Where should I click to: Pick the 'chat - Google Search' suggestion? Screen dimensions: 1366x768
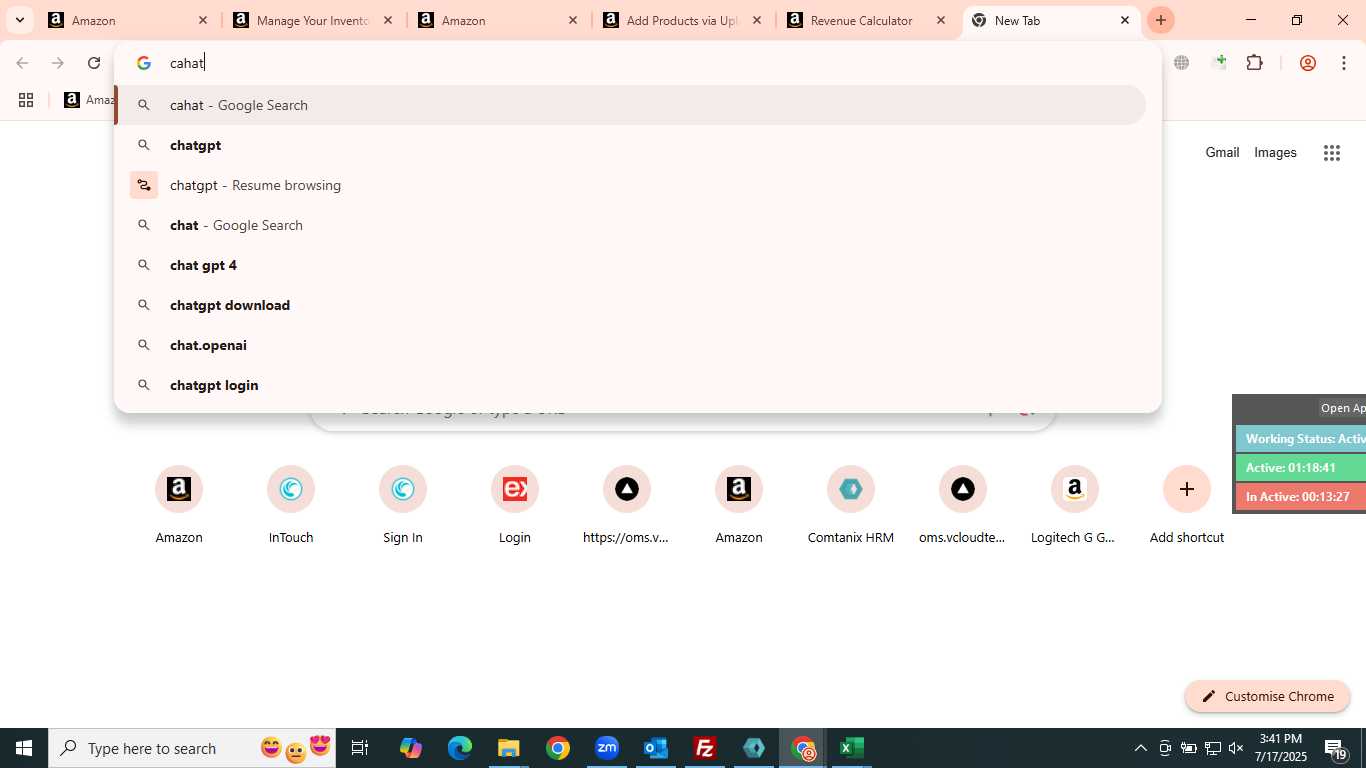(631, 225)
